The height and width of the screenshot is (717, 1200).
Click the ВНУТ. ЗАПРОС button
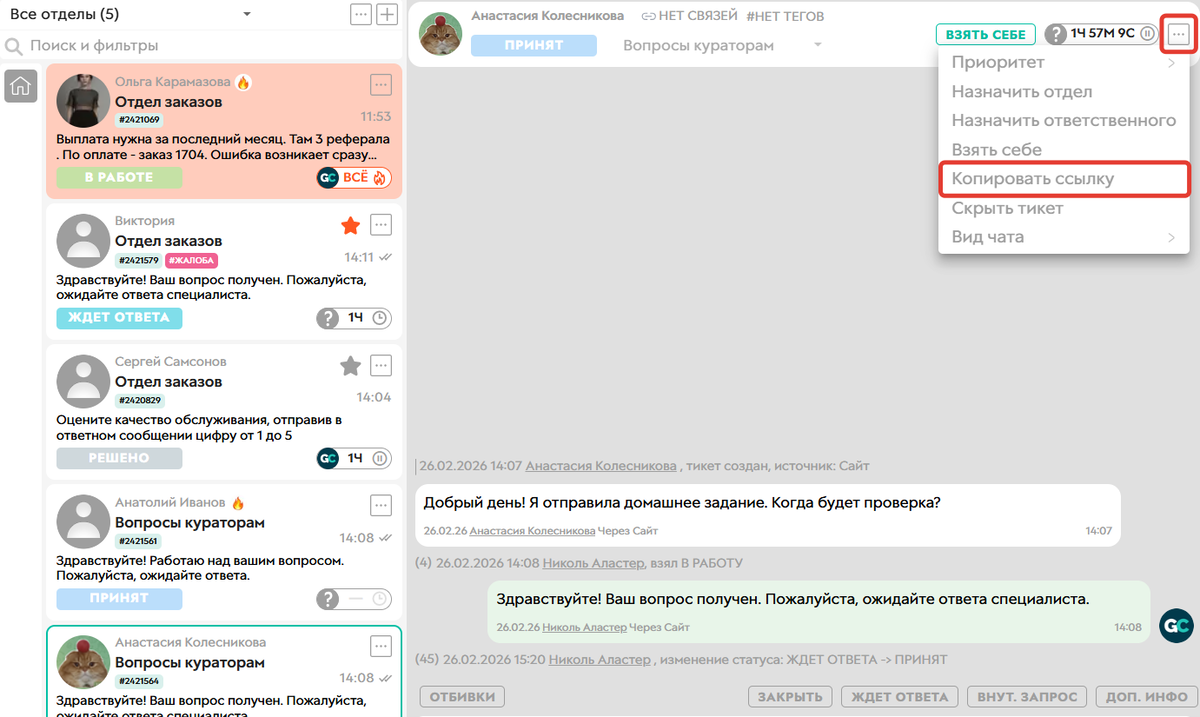pos(1027,697)
